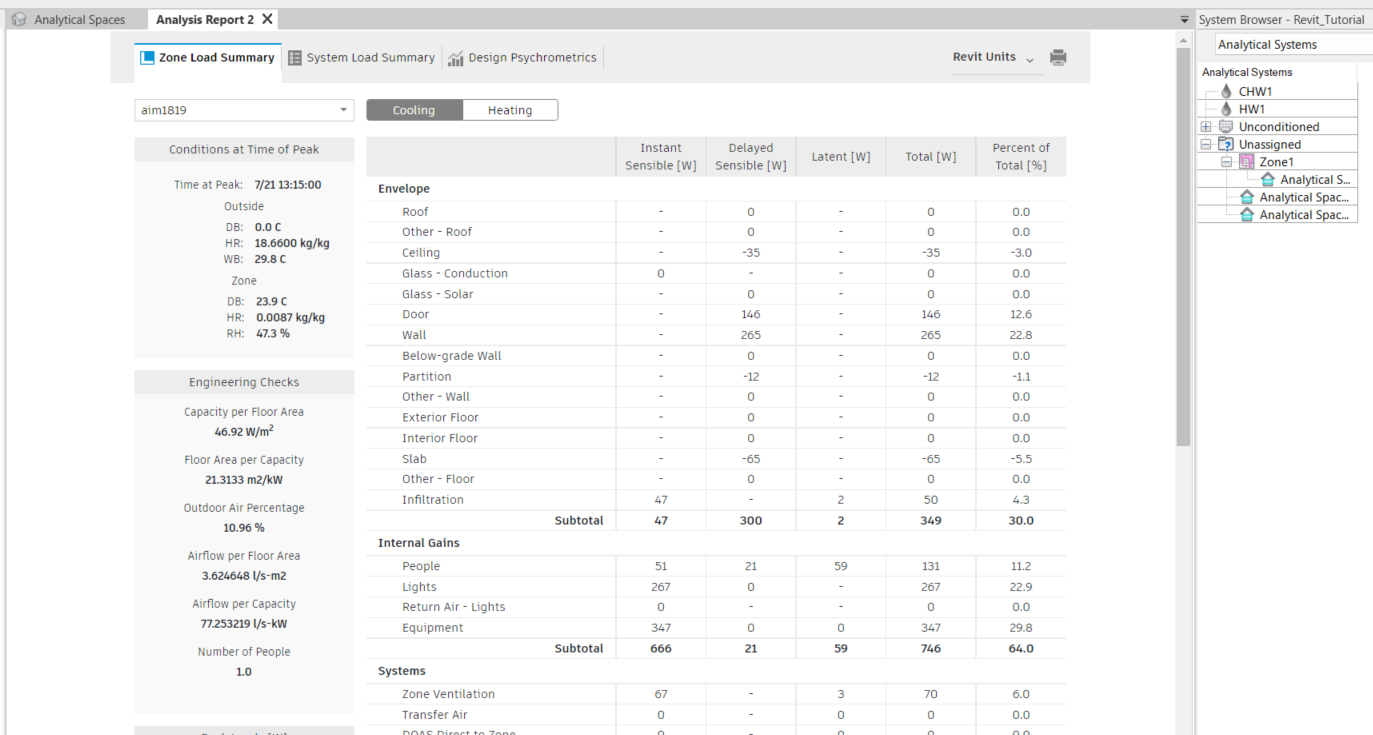This screenshot has height=735, width=1373.
Task: Select the Cooling loads view
Action: [414, 110]
